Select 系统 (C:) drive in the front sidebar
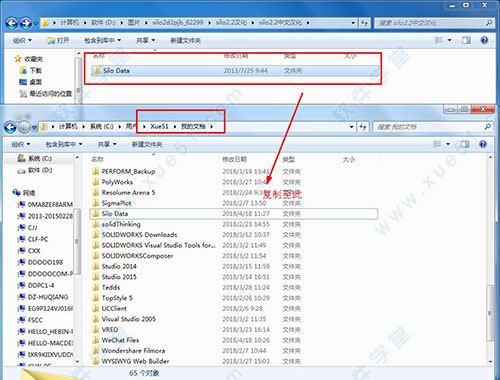This screenshot has width=500, height=380. click(x=35, y=158)
